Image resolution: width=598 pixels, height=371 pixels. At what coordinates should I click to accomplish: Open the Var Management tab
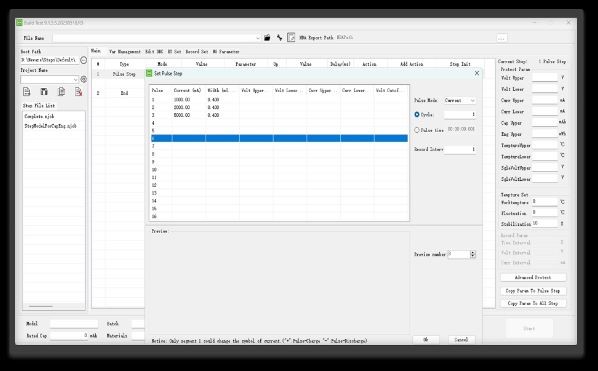click(x=125, y=51)
